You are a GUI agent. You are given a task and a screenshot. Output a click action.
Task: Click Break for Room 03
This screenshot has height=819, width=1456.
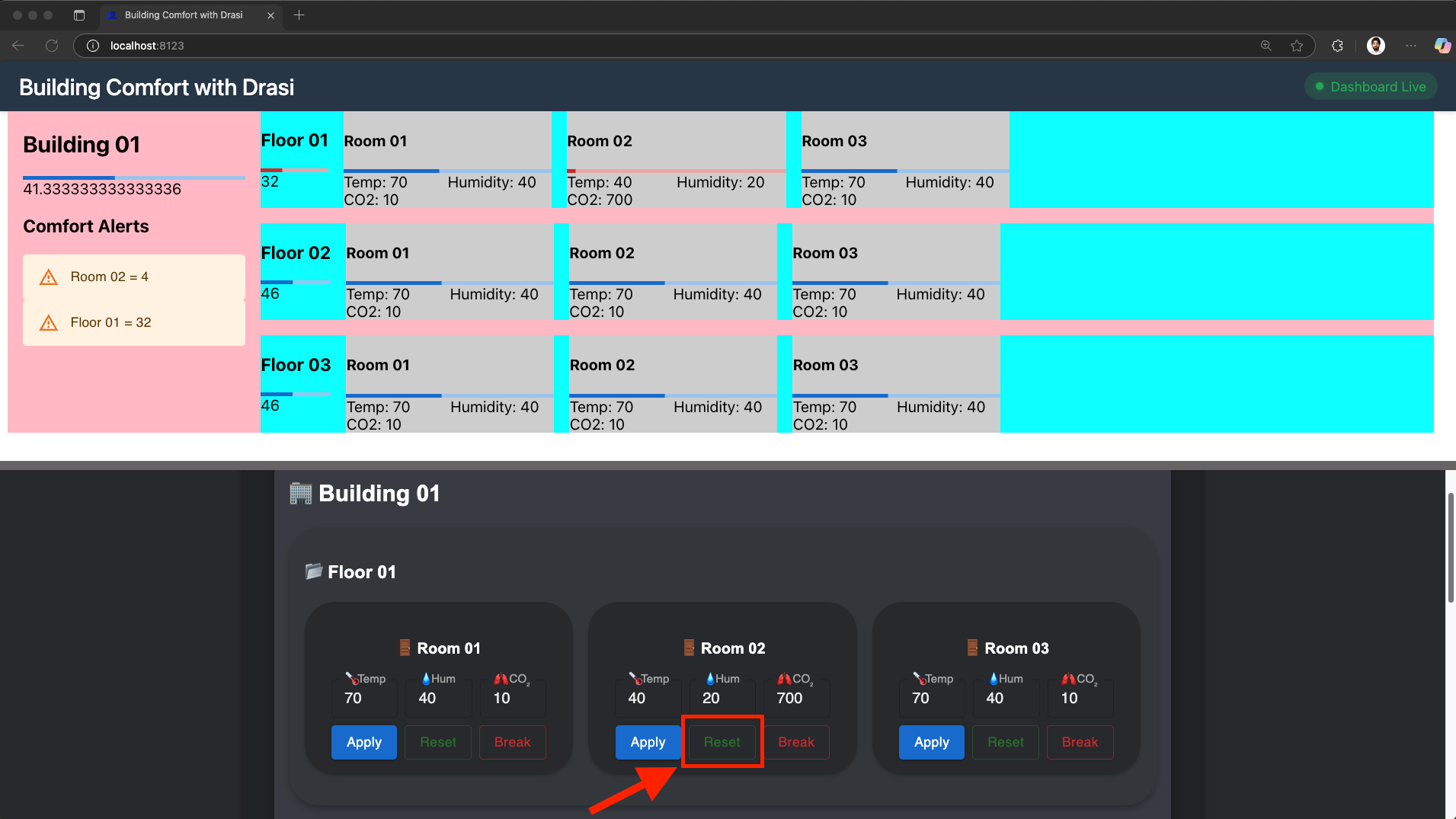coord(1080,742)
